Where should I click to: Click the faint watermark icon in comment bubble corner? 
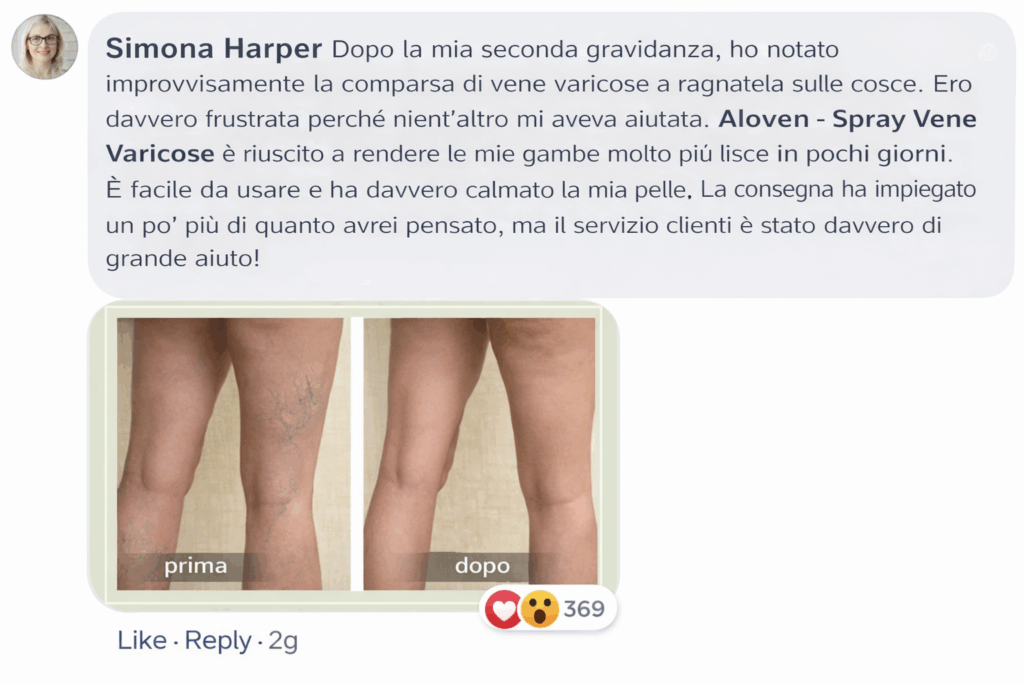click(986, 51)
